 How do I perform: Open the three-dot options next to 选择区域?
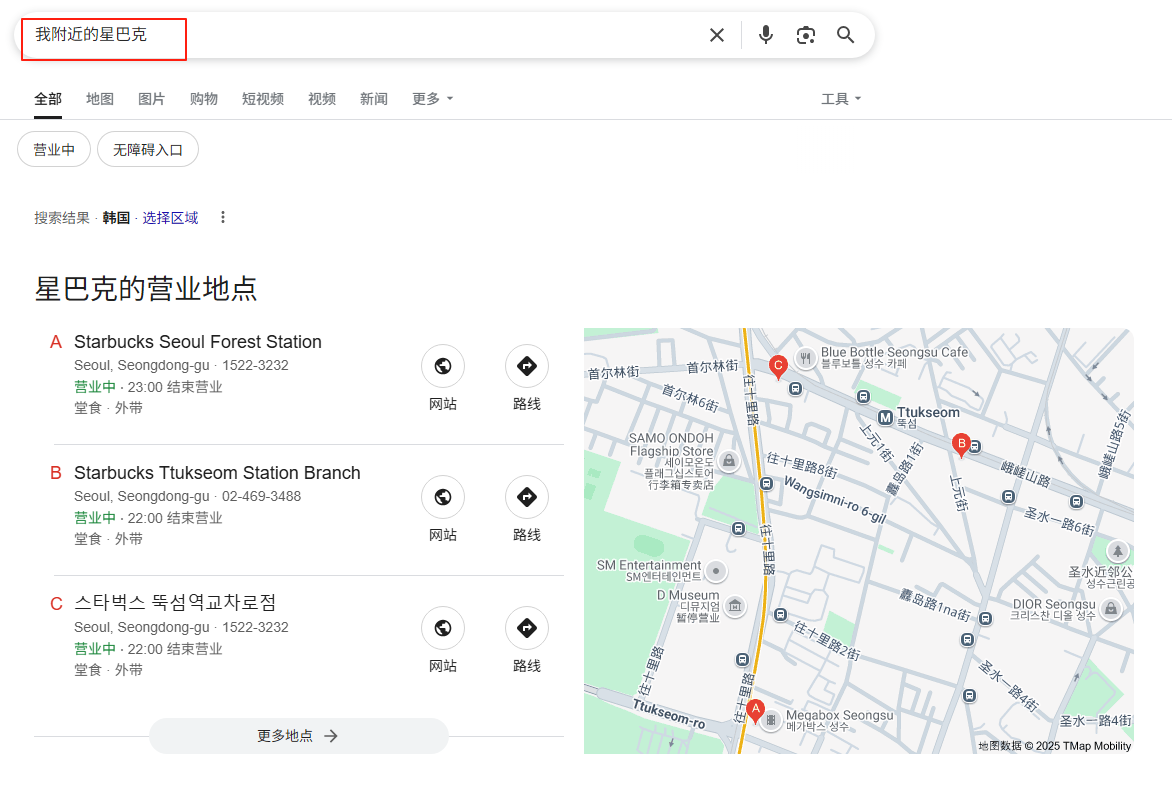coord(222,217)
